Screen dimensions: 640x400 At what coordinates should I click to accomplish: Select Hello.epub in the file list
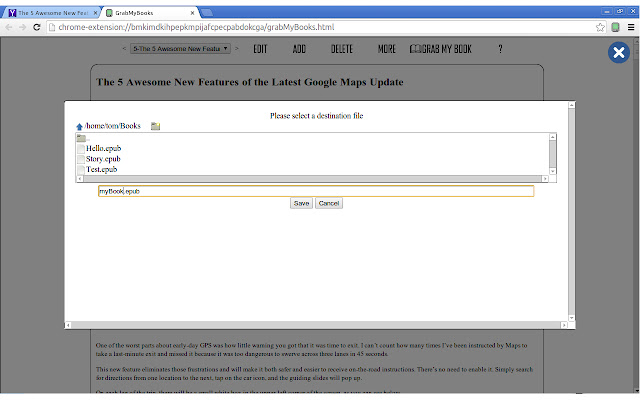pos(103,148)
